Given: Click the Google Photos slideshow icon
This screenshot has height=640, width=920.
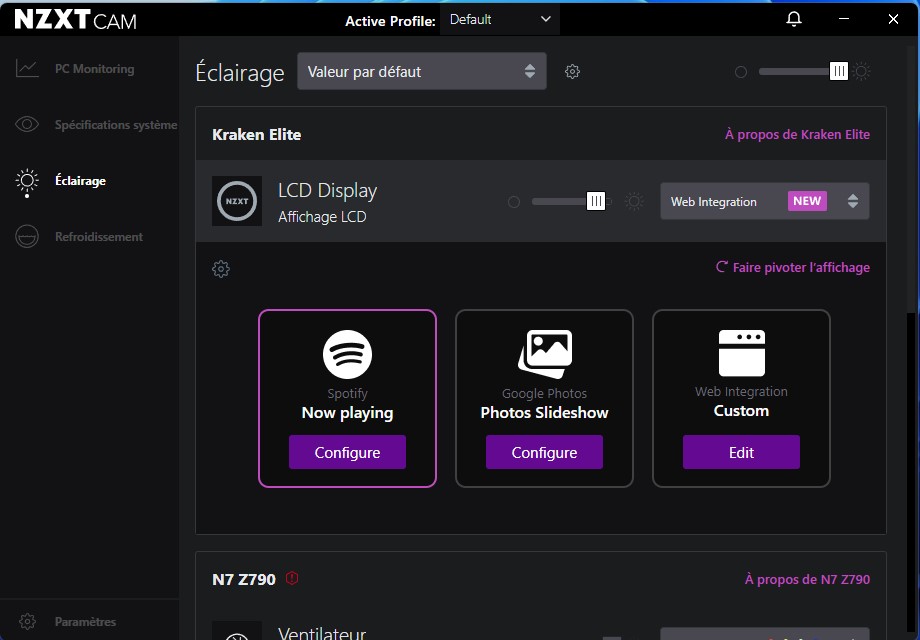Looking at the screenshot, I should point(544,353).
